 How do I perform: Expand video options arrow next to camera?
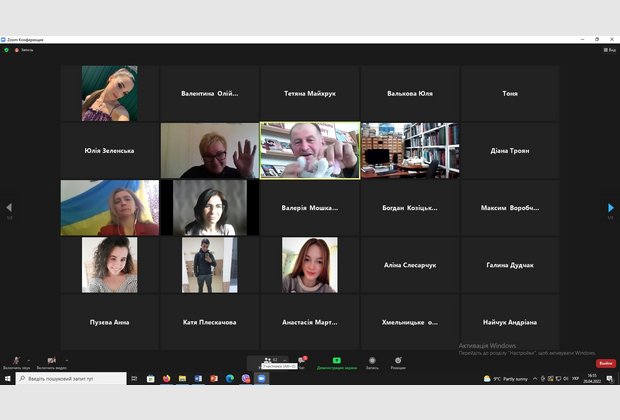click(67, 359)
